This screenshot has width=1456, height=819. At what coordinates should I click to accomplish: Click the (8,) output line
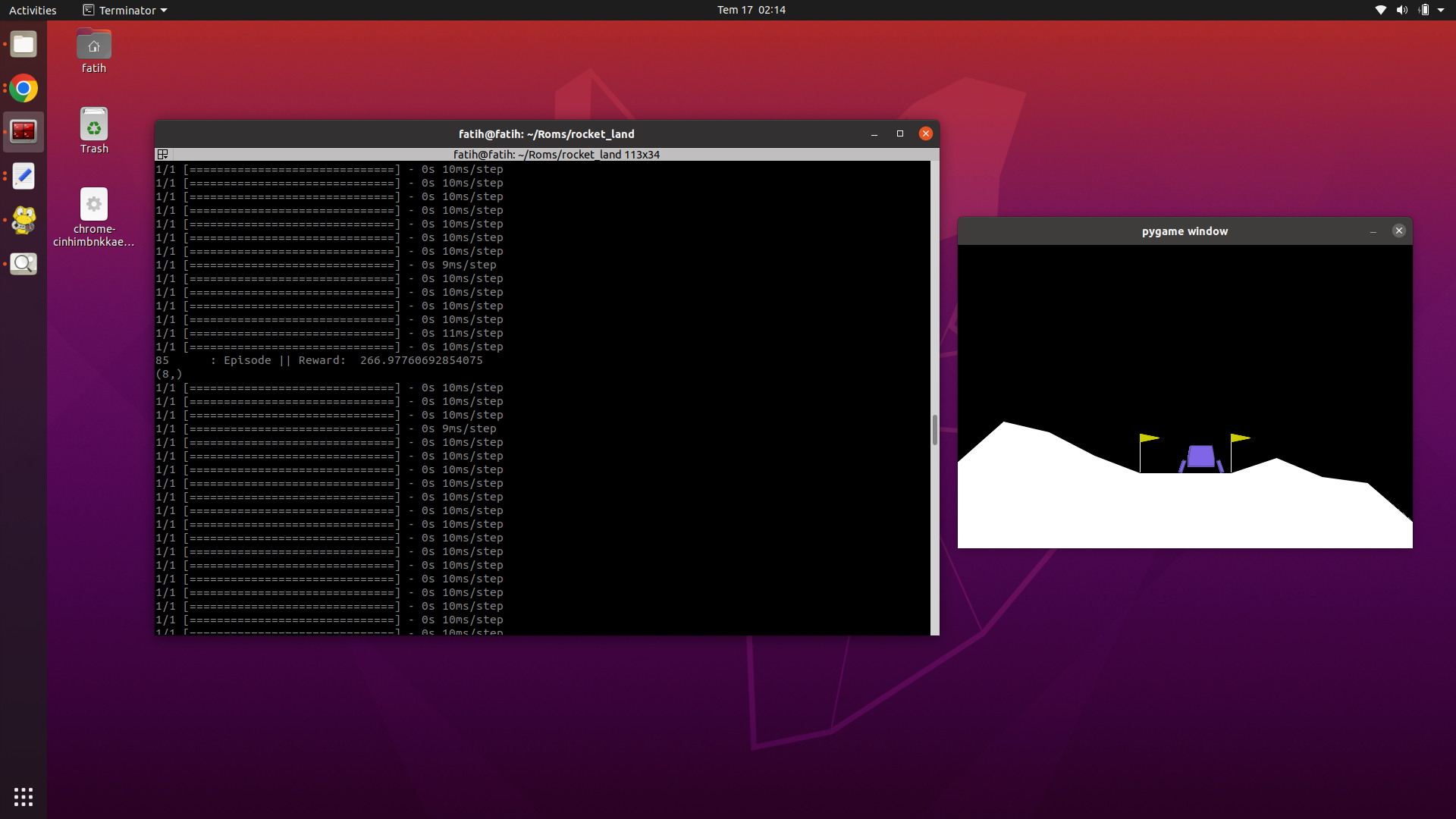169,374
